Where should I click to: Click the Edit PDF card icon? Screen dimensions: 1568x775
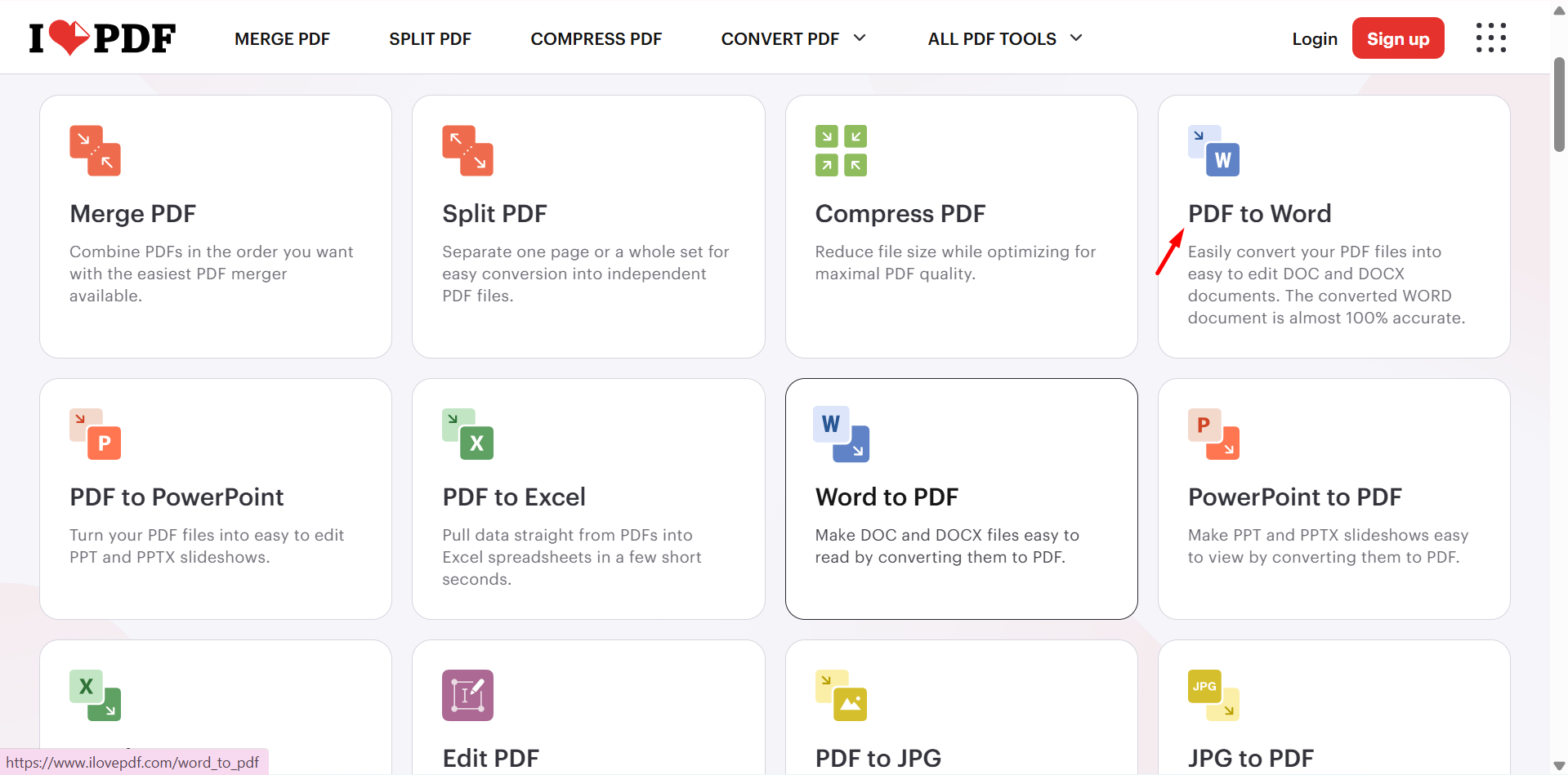tap(467, 695)
